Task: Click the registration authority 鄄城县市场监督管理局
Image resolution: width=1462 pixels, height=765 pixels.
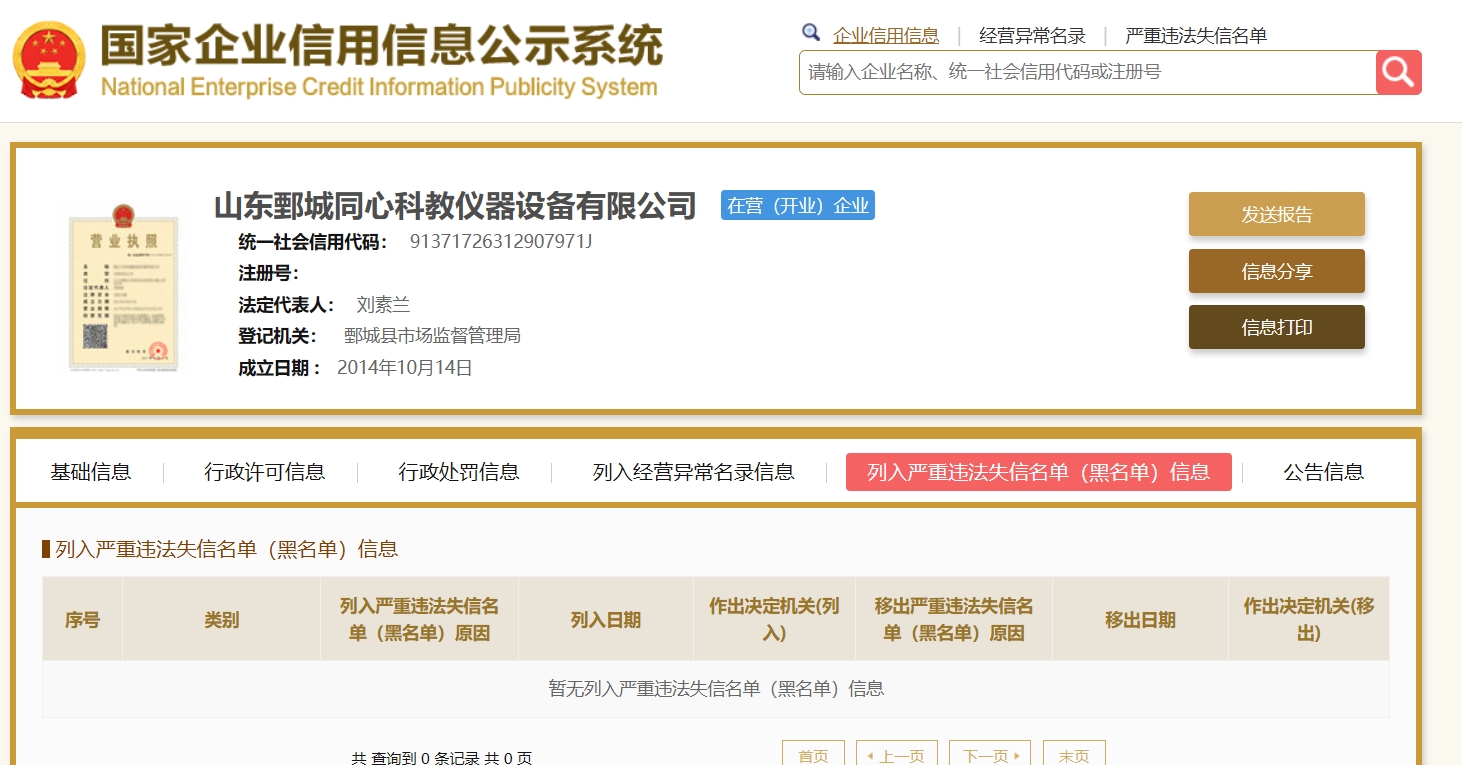Action: click(x=432, y=336)
